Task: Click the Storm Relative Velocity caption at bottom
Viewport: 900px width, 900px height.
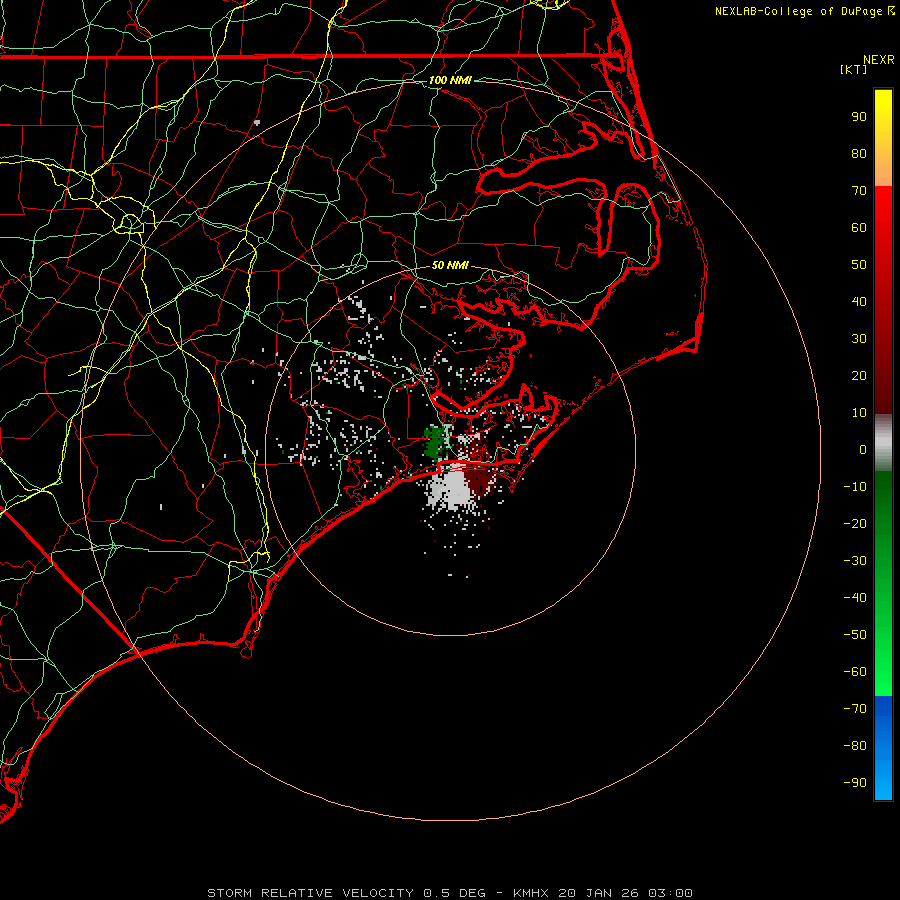Action: pyautogui.click(x=450, y=893)
